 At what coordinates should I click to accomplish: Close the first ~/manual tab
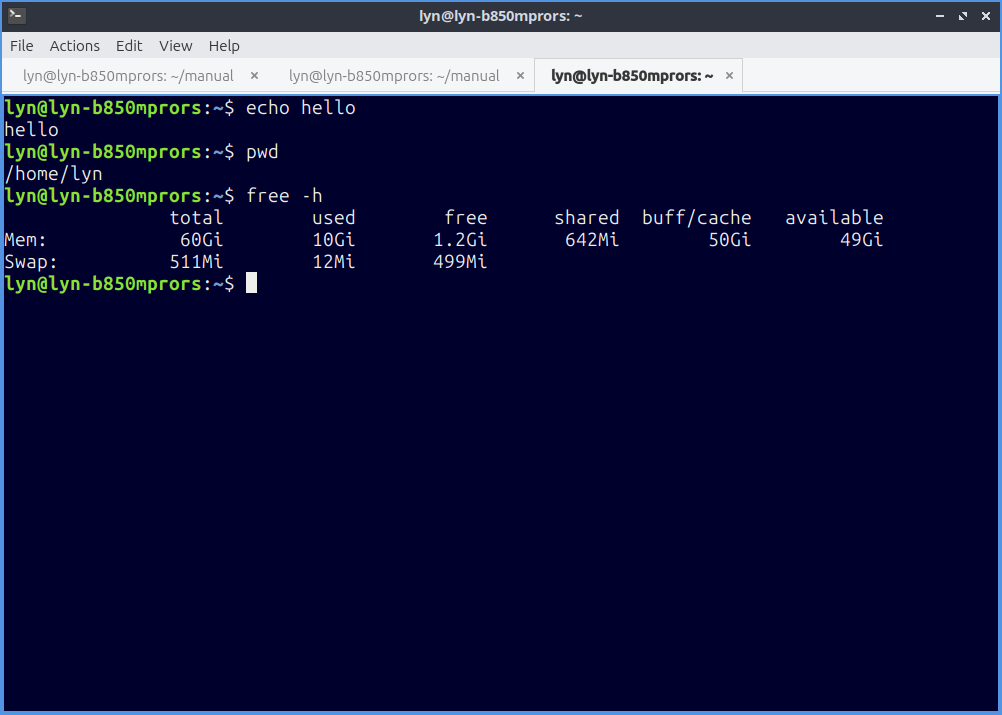tap(254, 75)
